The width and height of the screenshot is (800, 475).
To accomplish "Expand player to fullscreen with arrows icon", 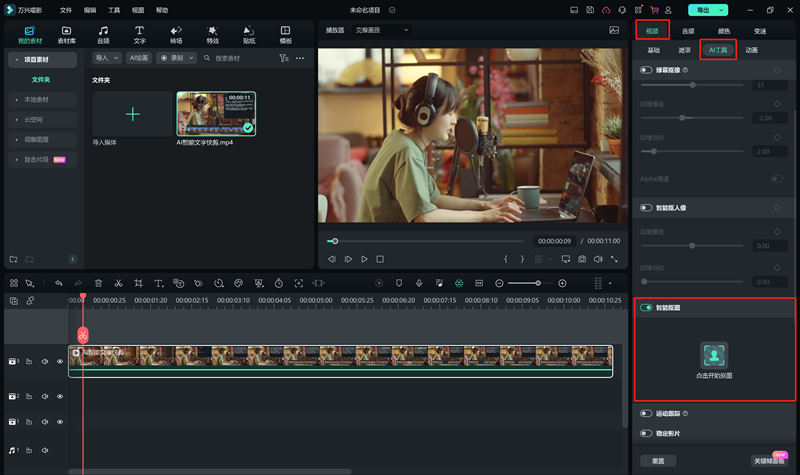I will pos(614,259).
